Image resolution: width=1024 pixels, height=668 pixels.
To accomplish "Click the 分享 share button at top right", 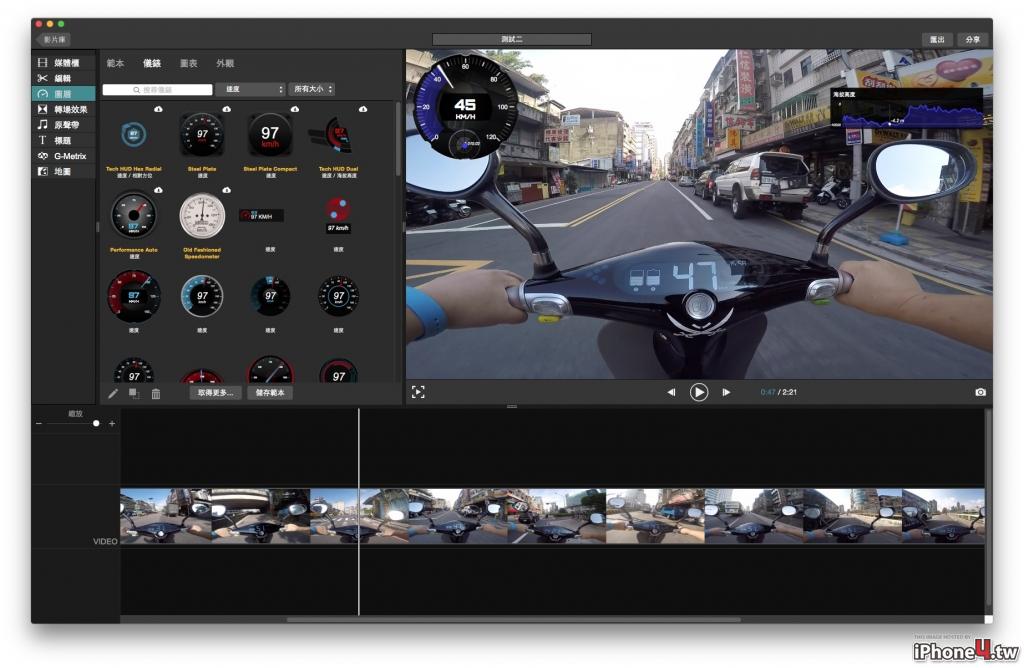I will tap(972, 39).
